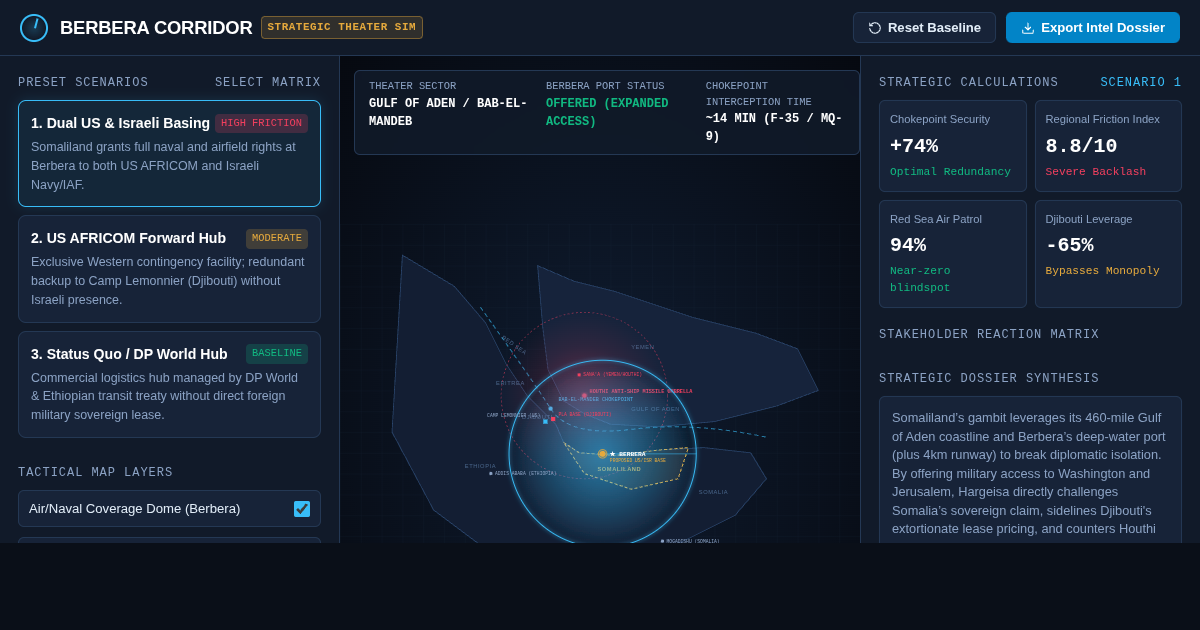Image resolution: width=1200 pixels, height=630 pixels.
Task: Click the SCENARIO 1 indicator
Action: pyautogui.click(x=1141, y=83)
